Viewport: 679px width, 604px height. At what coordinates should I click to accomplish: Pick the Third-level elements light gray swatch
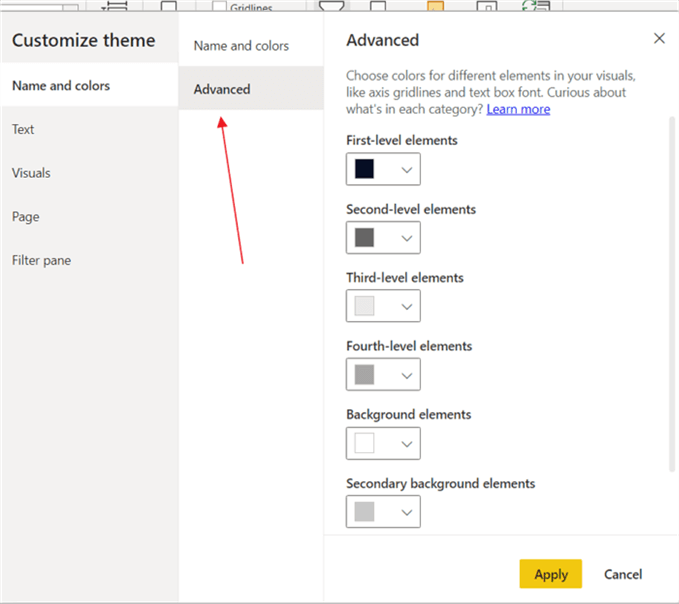tap(364, 306)
